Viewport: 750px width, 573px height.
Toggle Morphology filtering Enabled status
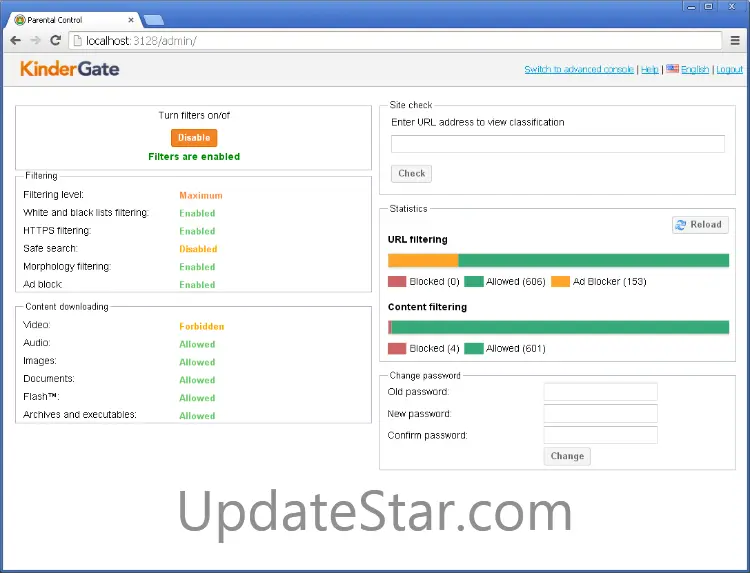point(197,267)
